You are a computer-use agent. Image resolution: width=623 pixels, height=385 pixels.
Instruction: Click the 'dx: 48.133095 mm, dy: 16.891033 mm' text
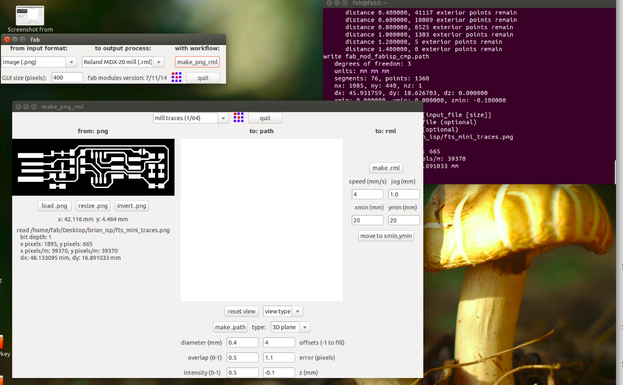pos(70,258)
